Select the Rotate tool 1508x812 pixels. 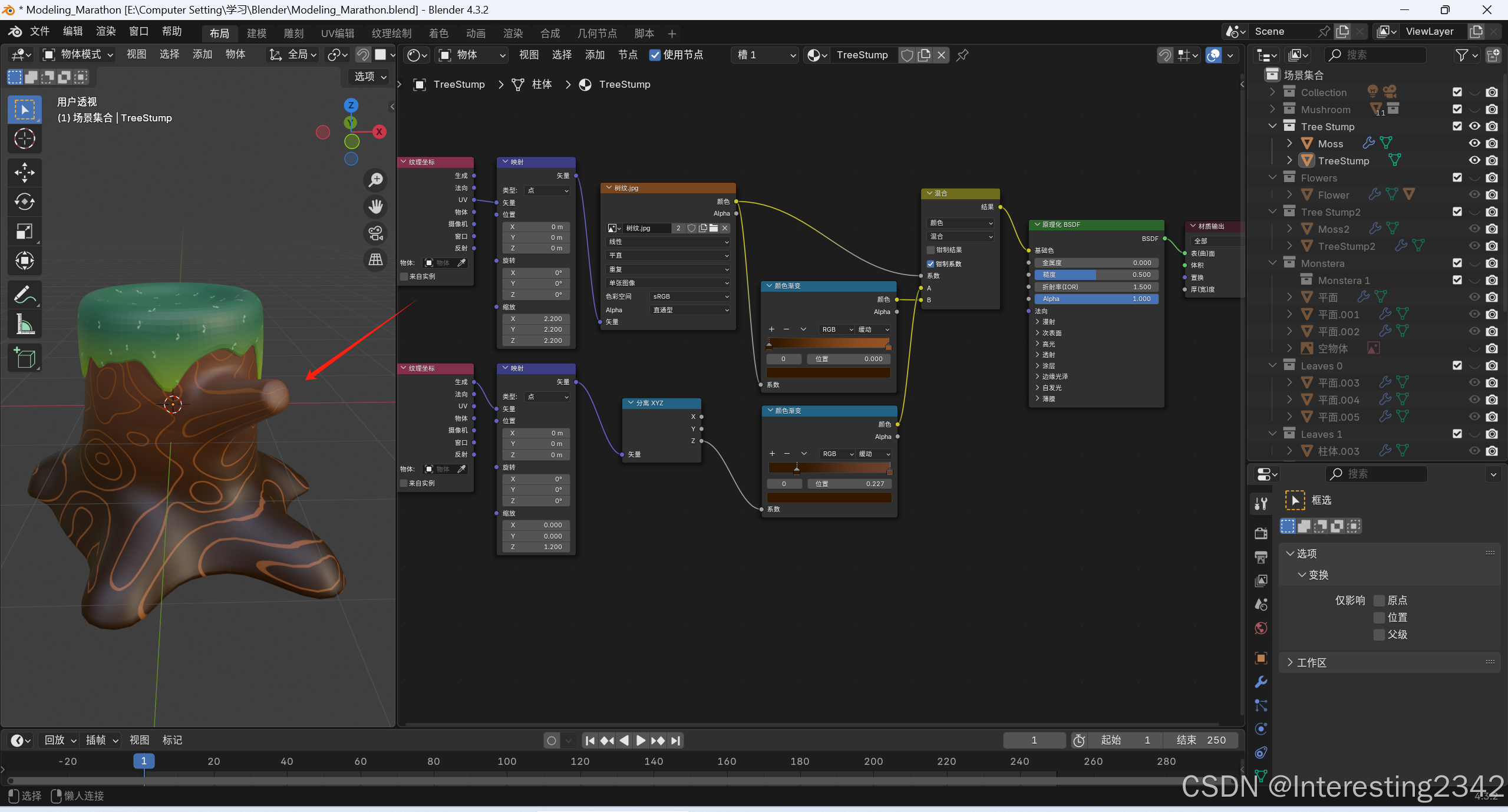click(x=24, y=202)
